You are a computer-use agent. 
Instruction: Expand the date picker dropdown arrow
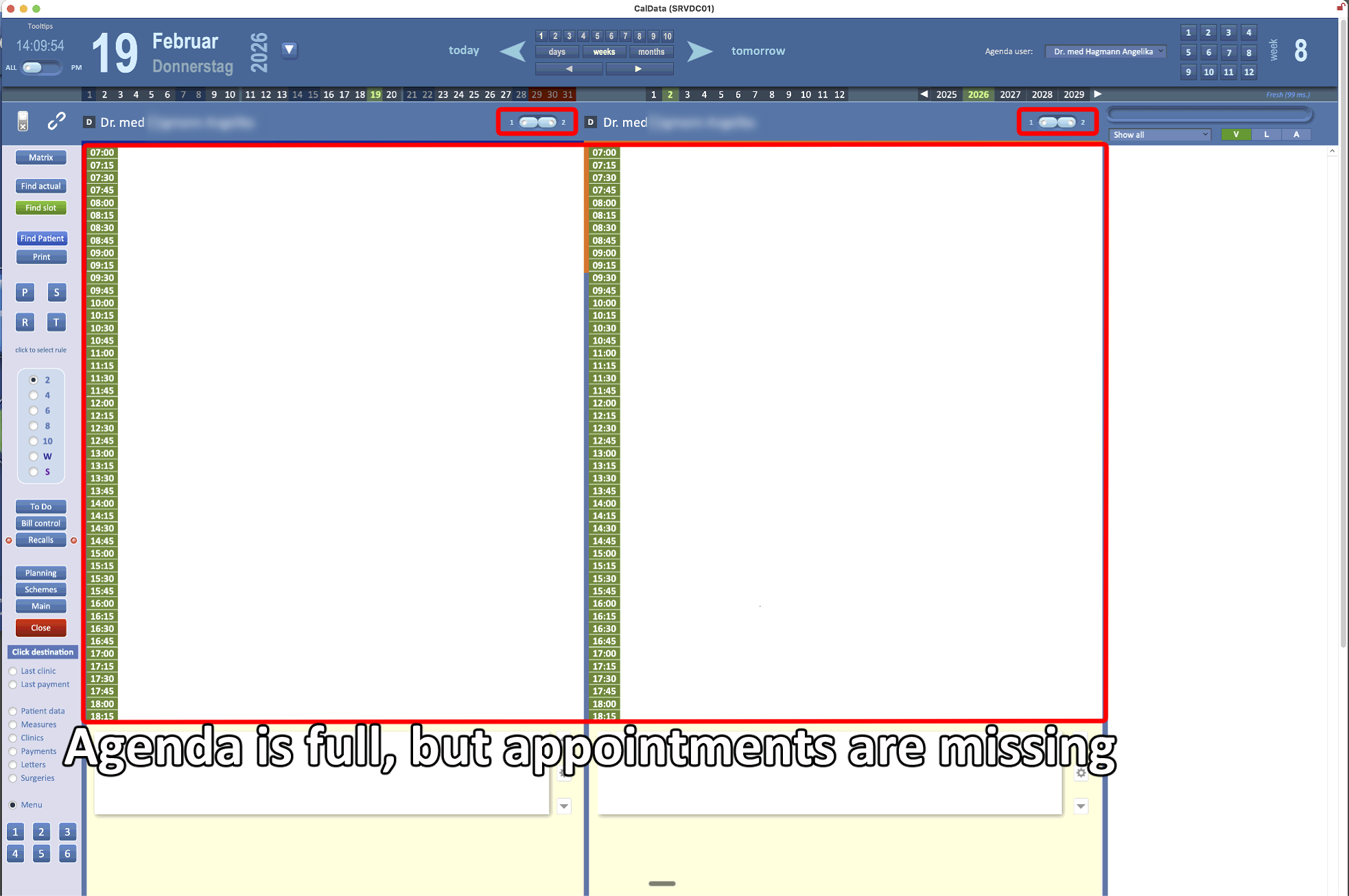(x=290, y=49)
